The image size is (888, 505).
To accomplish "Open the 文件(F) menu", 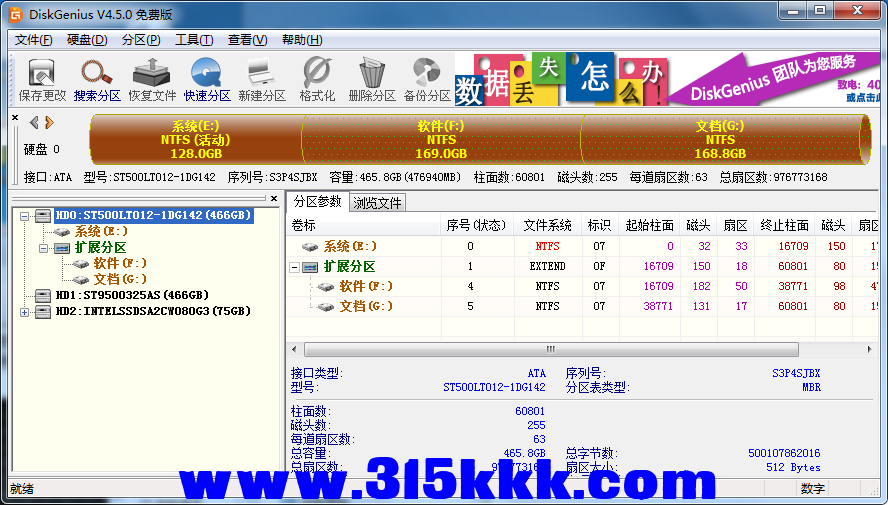I will click(x=33, y=40).
